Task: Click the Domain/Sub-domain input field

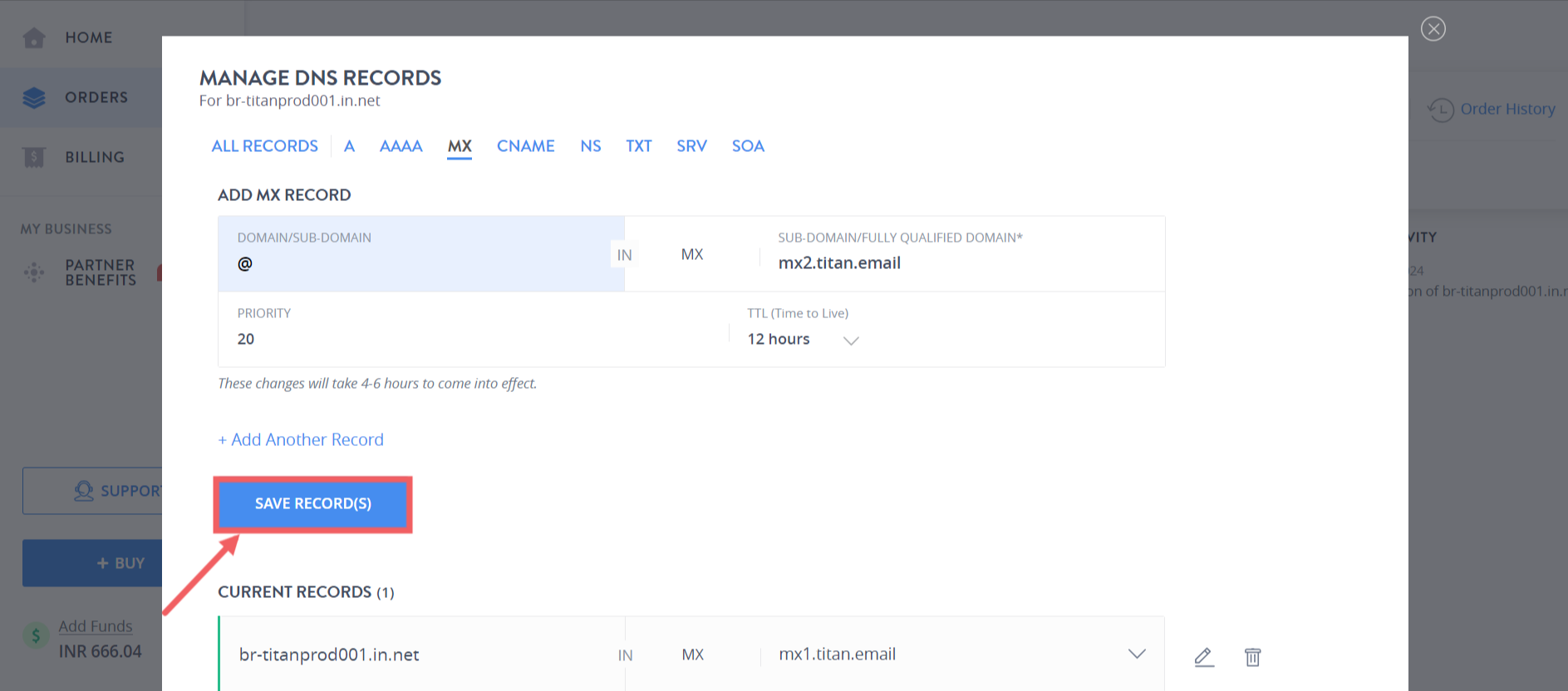Action: tap(421, 254)
